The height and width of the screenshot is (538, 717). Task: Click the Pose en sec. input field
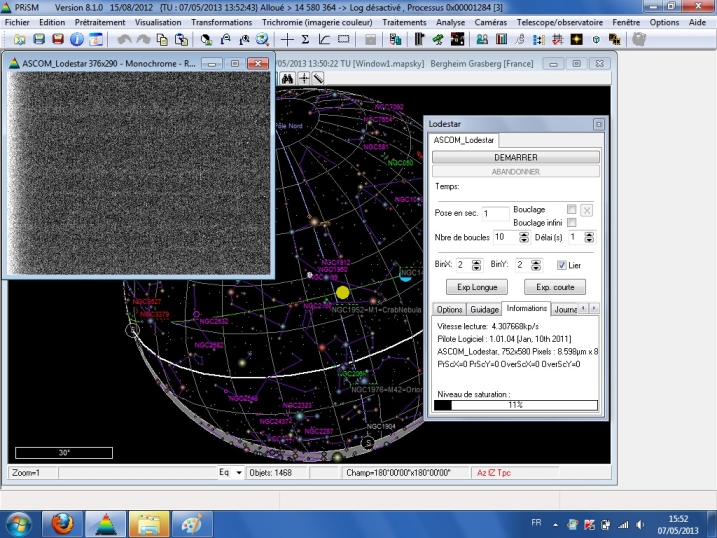click(x=495, y=213)
